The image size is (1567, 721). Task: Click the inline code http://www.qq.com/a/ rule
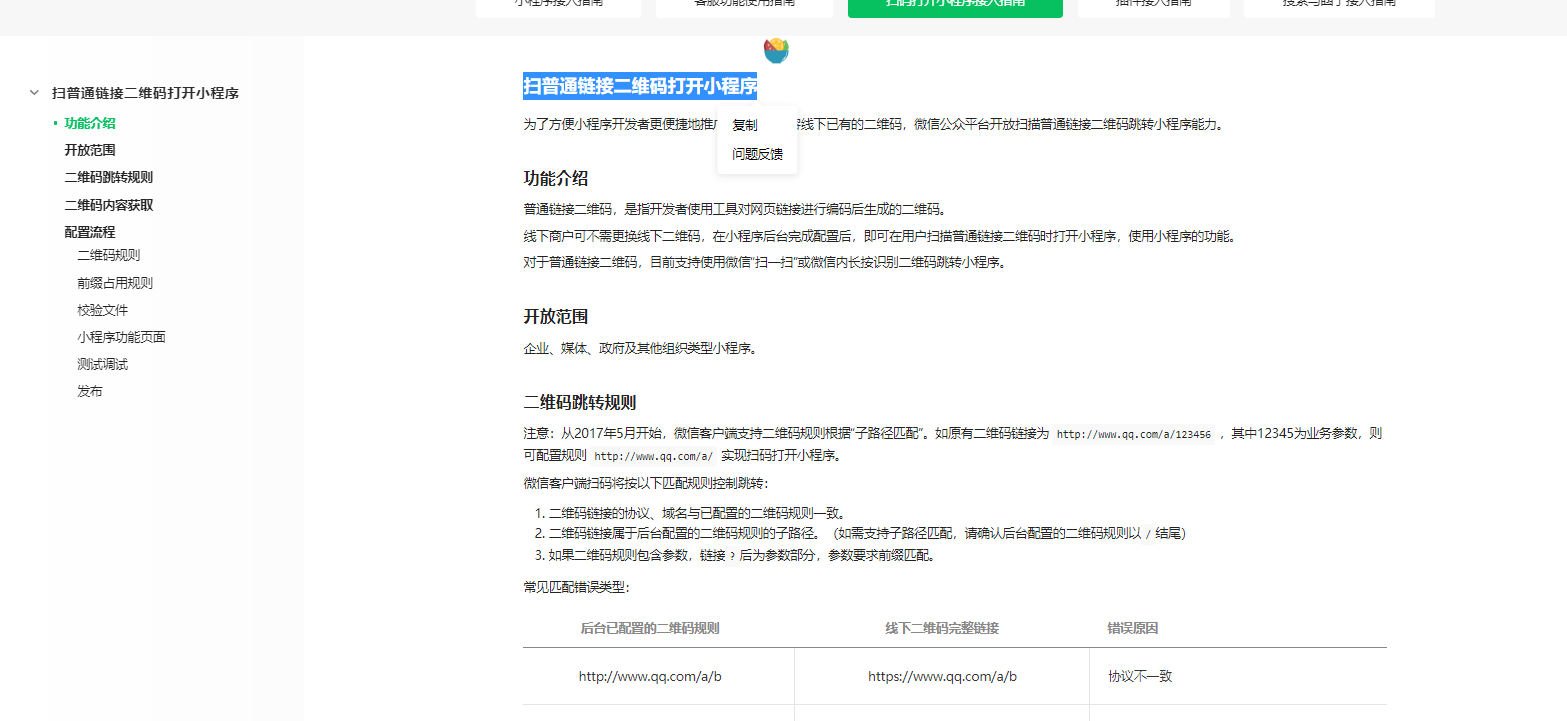point(654,456)
